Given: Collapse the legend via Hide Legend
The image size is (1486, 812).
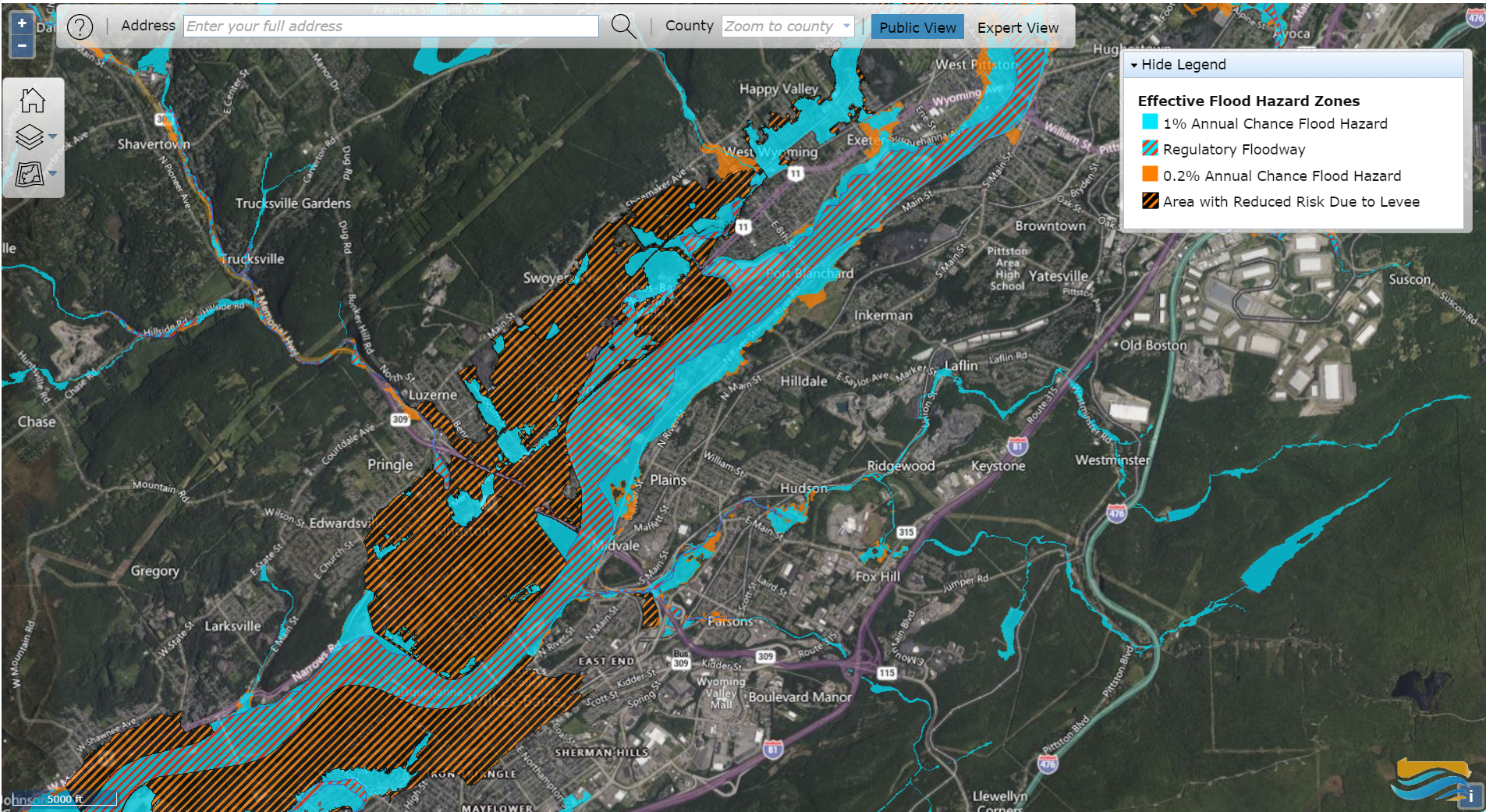Looking at the screenshot, I should click(x=1180, y=65).
